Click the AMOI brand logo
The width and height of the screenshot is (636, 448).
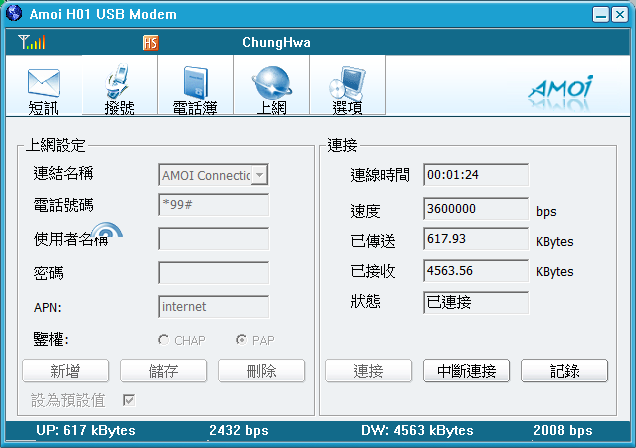pyautogui.click(x=561, y=92)
